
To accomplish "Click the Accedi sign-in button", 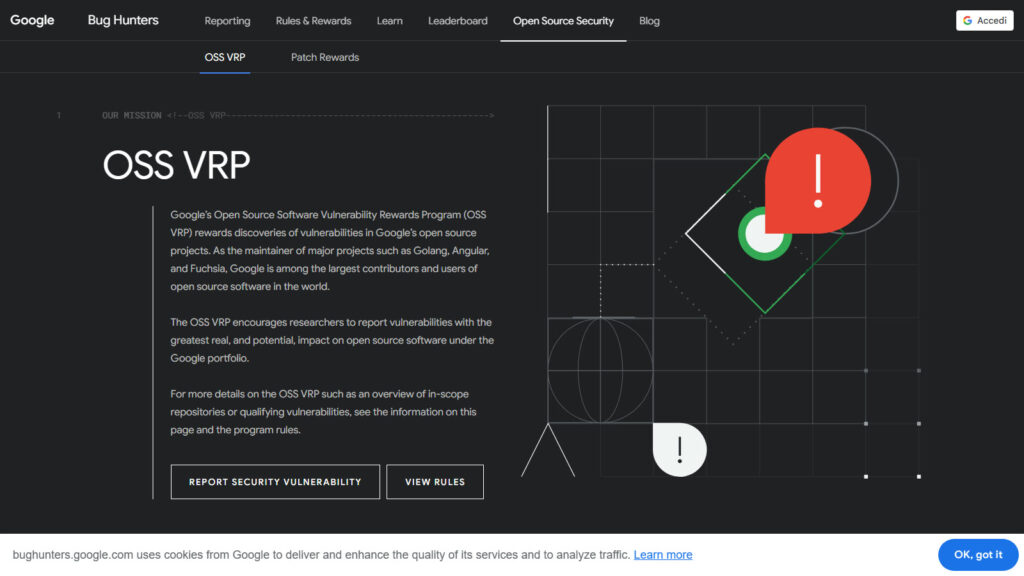I will (985, 20).
